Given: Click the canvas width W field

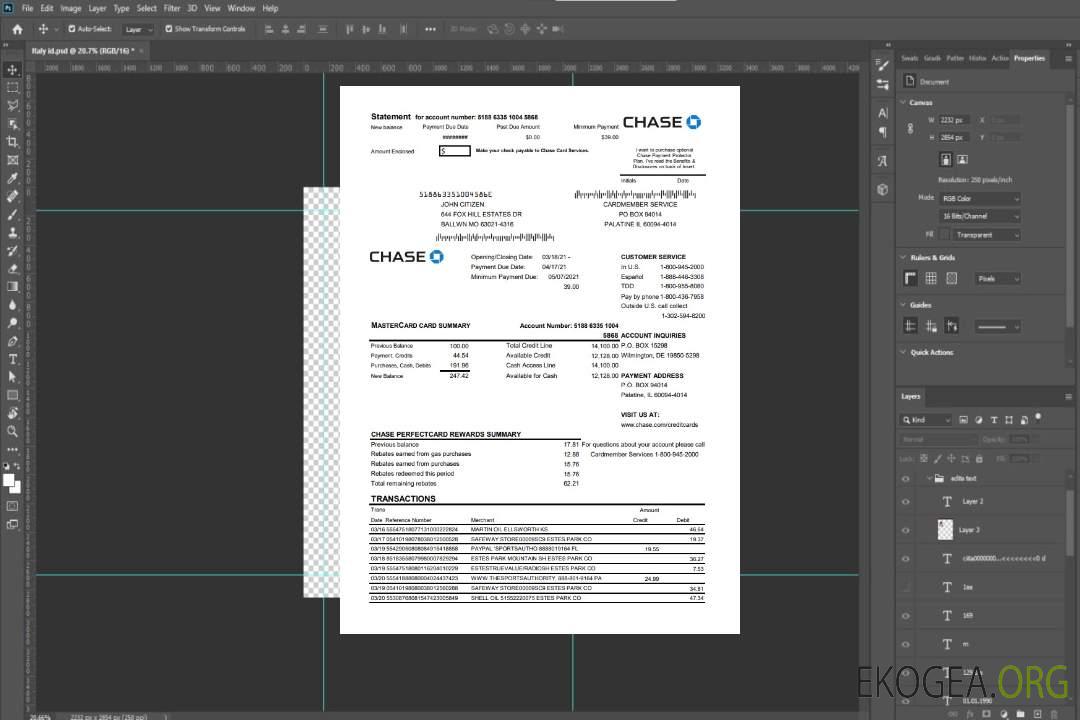Looking at the screenshot, I should [954, 120].
